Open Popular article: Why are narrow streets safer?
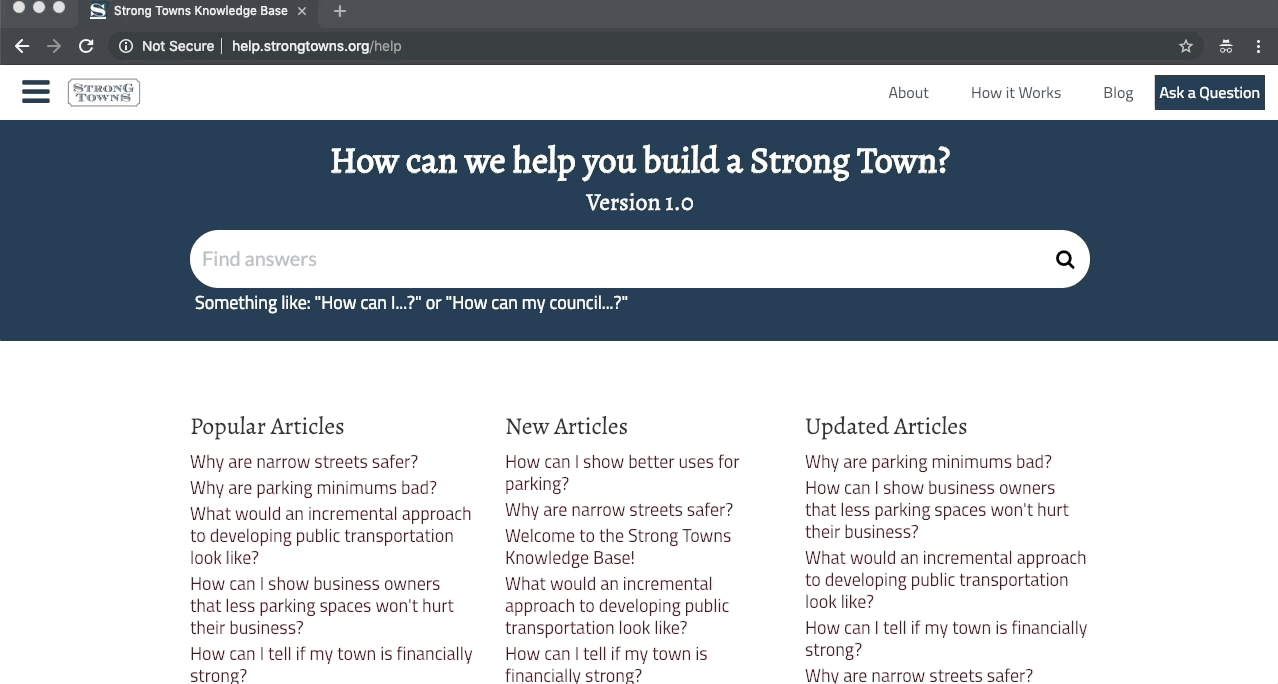 pos(304,461)
